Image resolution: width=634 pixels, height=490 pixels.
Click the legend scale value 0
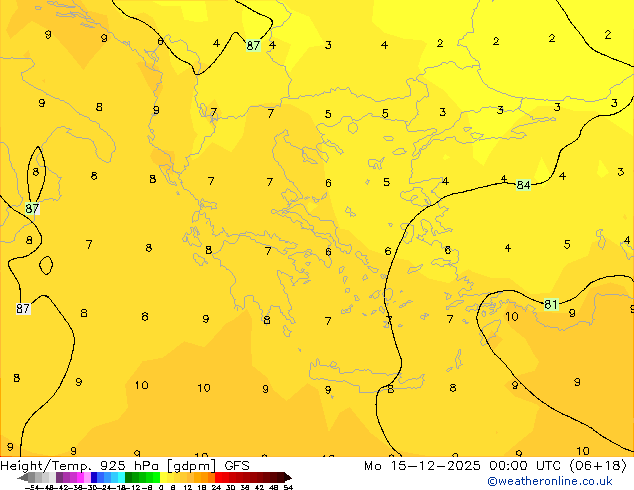click(161, 487)
